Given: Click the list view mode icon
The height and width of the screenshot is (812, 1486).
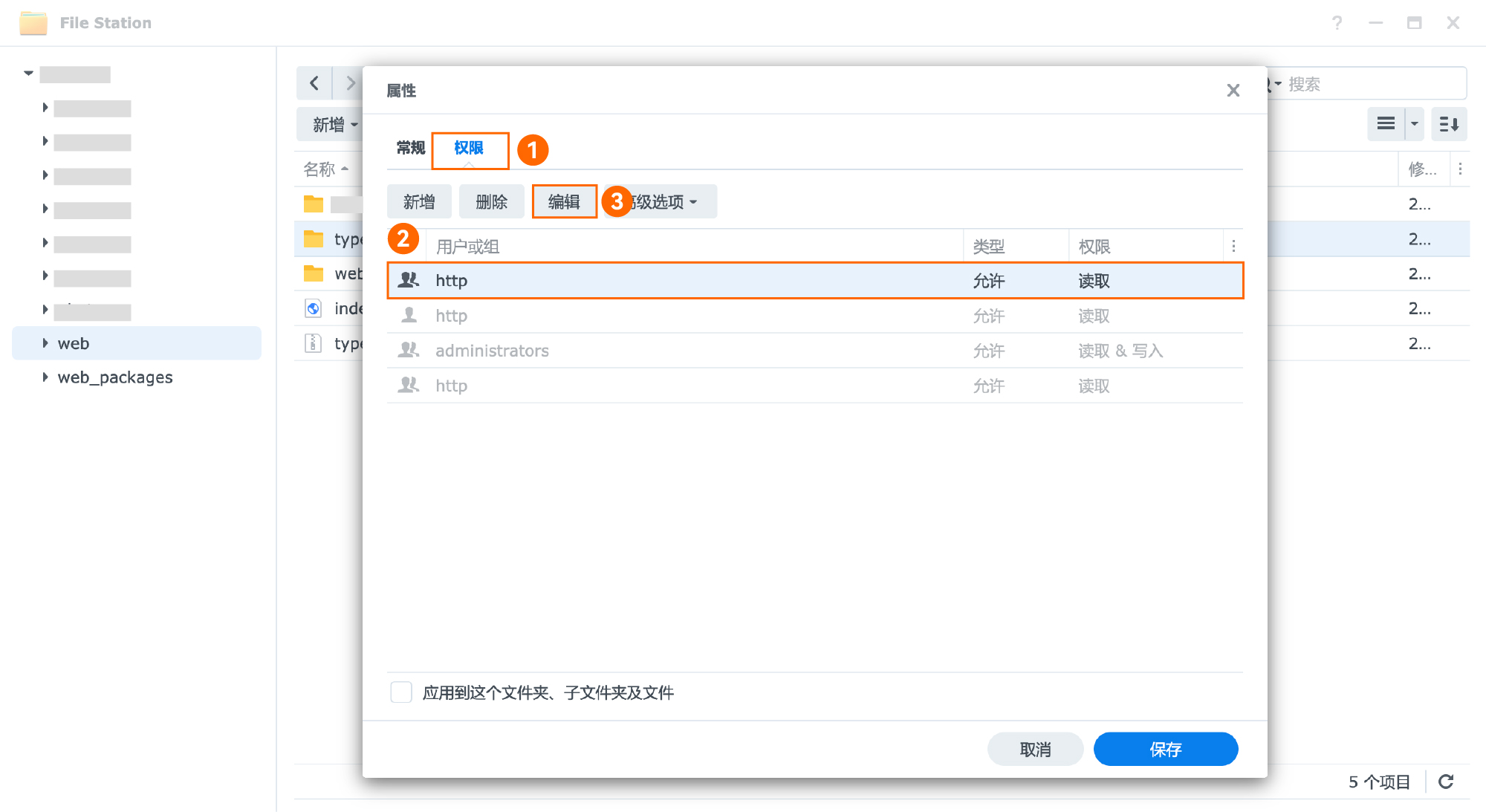Looking at the screenshot, I should [1386, 124].
